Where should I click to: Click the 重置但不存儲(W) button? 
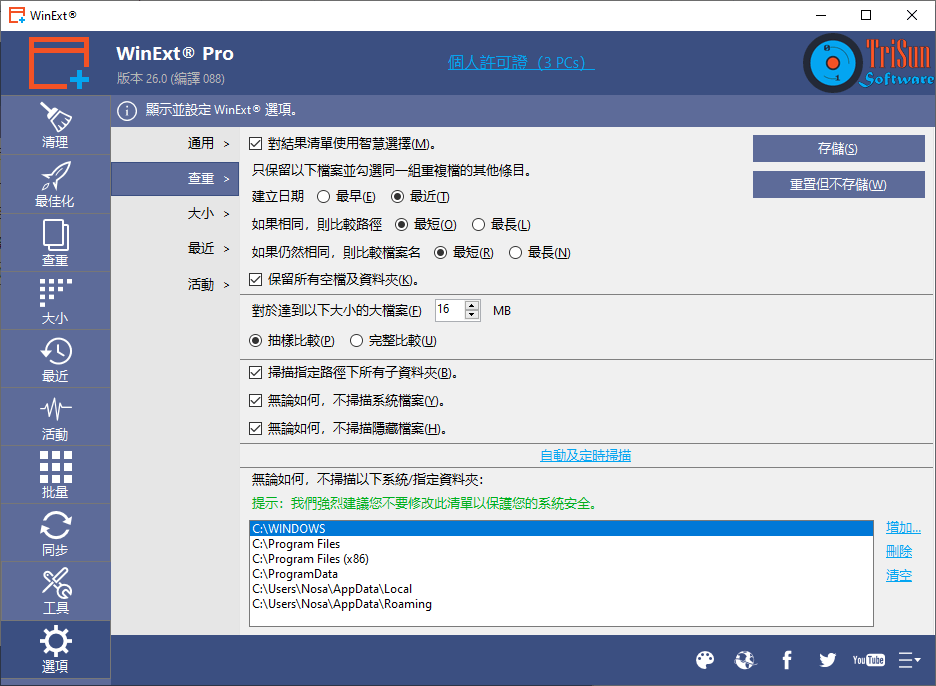coord(838,184)
